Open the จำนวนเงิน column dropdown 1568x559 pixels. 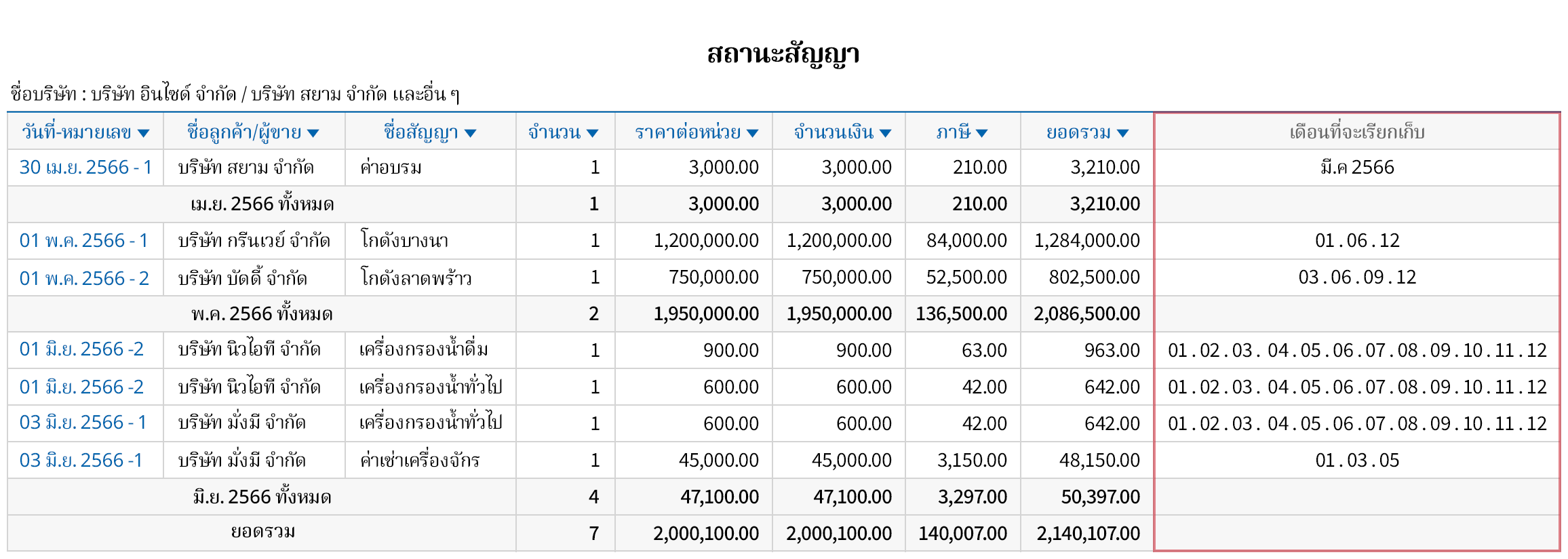(885, 133)
